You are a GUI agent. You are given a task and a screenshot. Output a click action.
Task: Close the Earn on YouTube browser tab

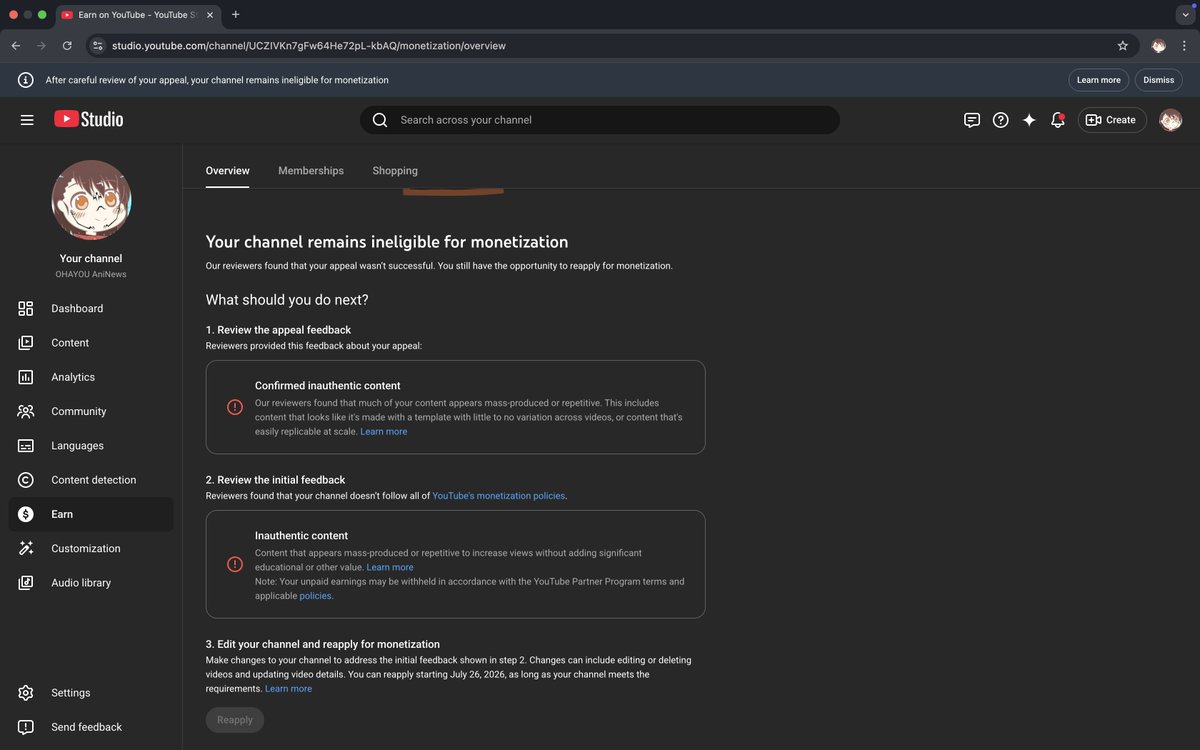[x=209, y=15]
